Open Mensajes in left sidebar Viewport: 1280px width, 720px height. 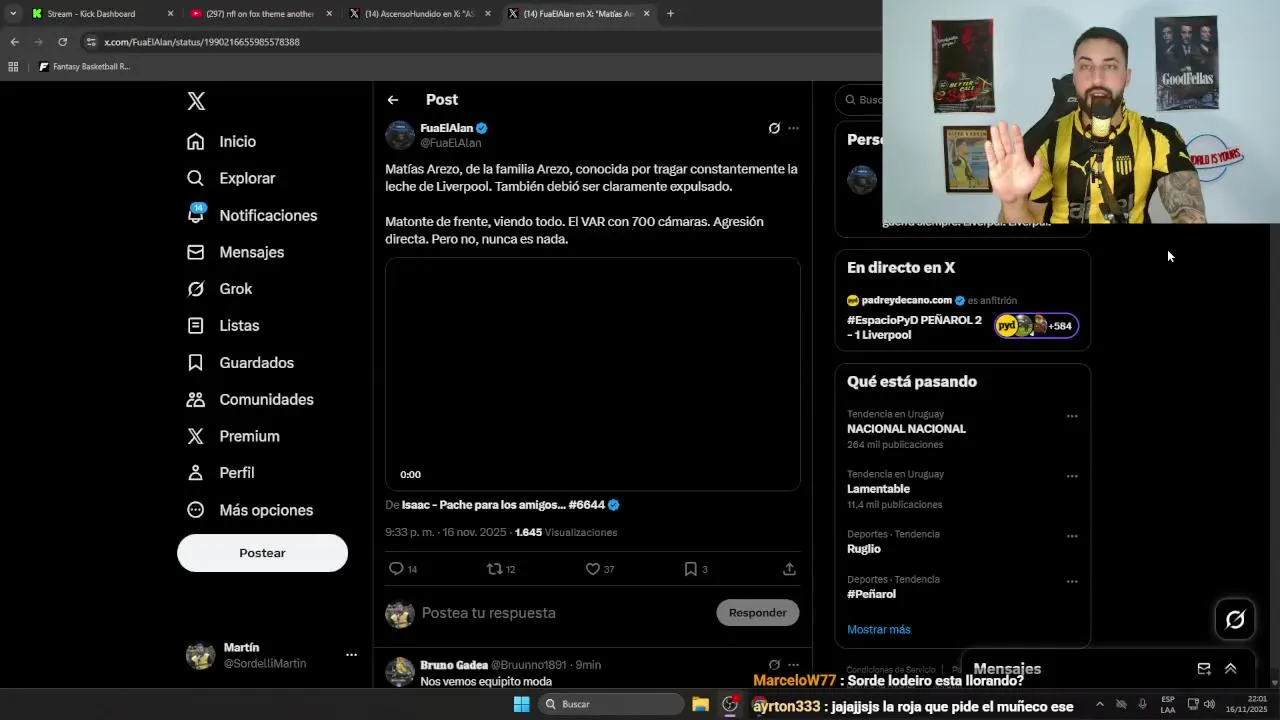(x=235, y=252)
